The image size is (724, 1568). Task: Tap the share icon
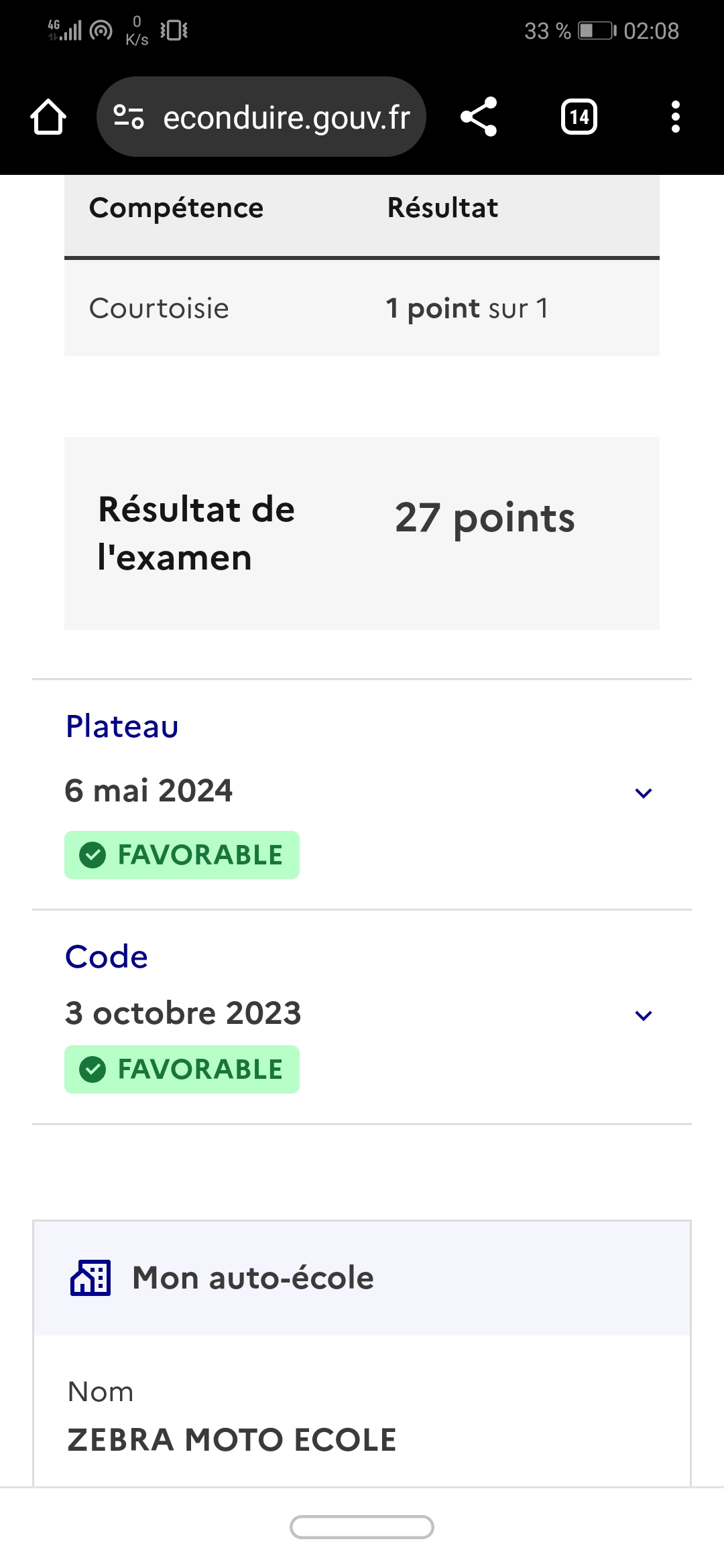pyautogui.click(x=479, y=117)
